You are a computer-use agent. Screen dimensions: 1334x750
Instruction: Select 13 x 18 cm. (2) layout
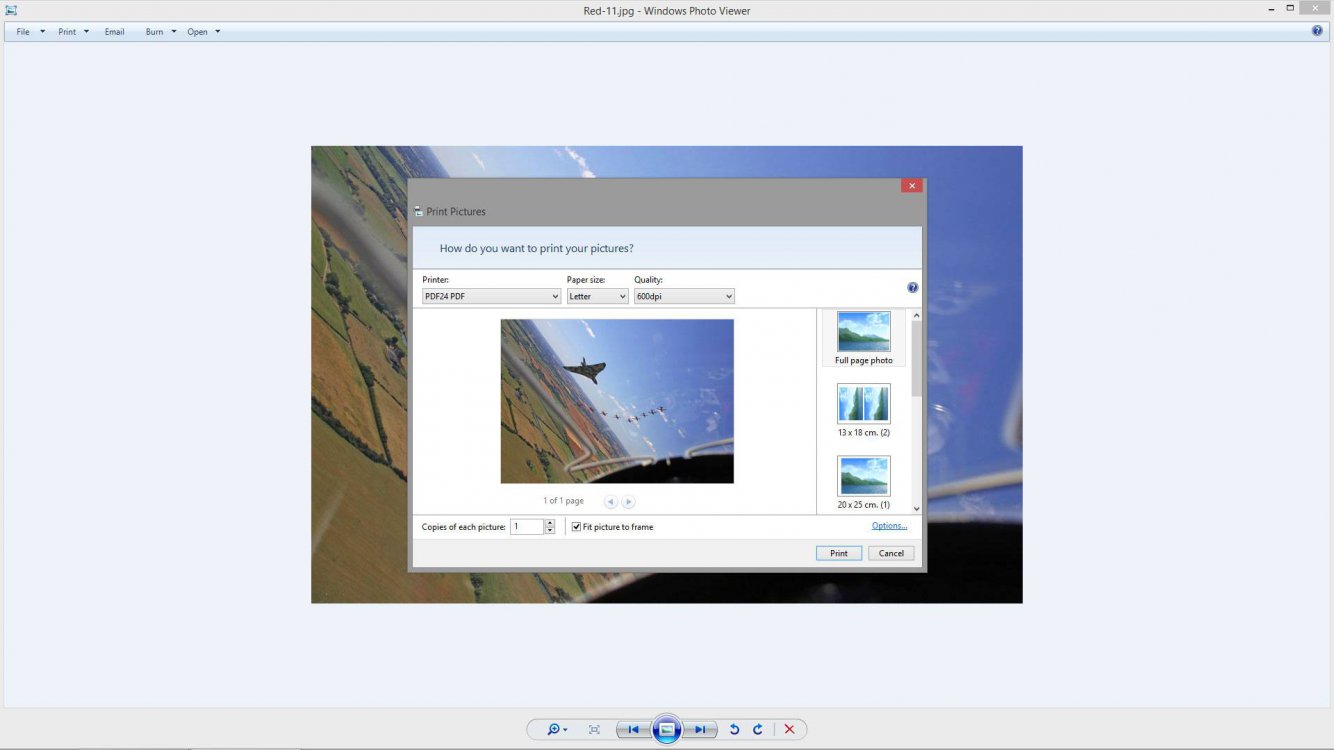pyautogui.click(x=864, y=411)
